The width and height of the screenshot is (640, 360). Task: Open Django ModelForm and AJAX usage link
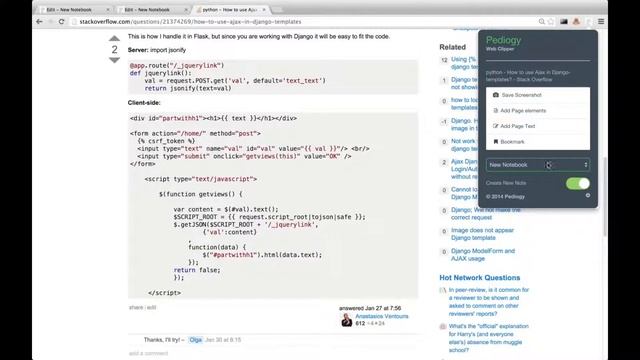pos(483,254)
